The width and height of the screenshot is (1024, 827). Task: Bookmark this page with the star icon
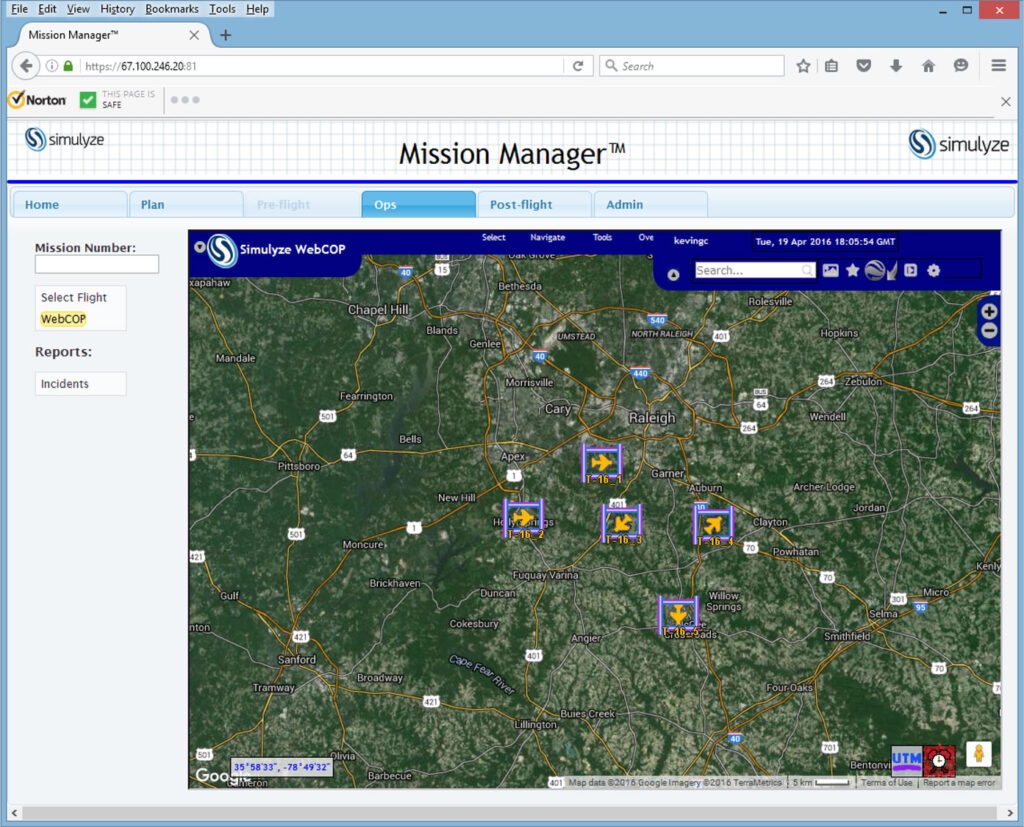(803, 66)
